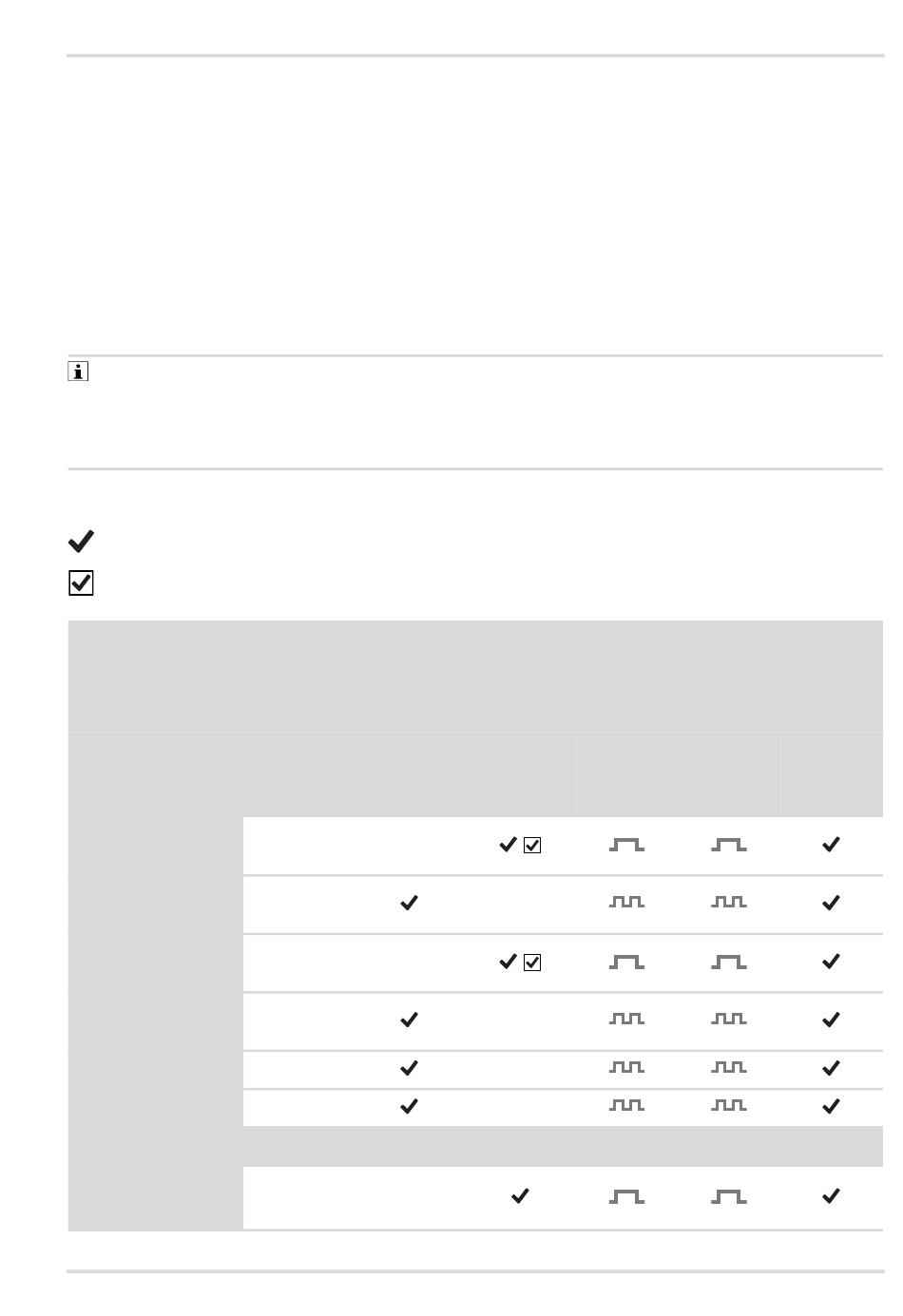Click fifth row's left double-pulse waveform icon
This screenshot has width=903, height=1316.
626,1068
